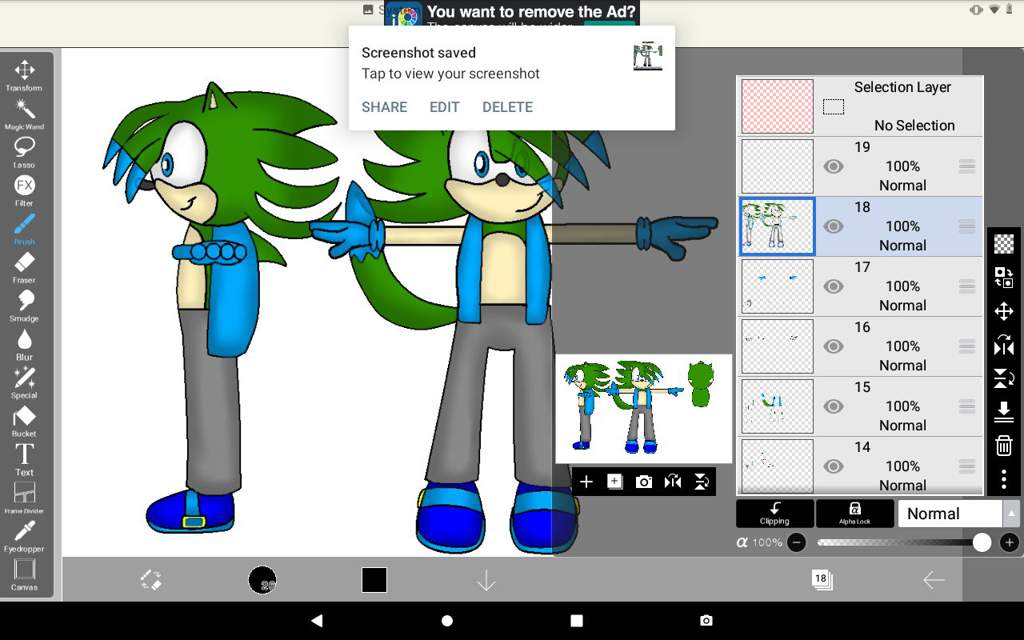
Task: Hide layer 15 with eye icon
Action: [x=833, y=407]
